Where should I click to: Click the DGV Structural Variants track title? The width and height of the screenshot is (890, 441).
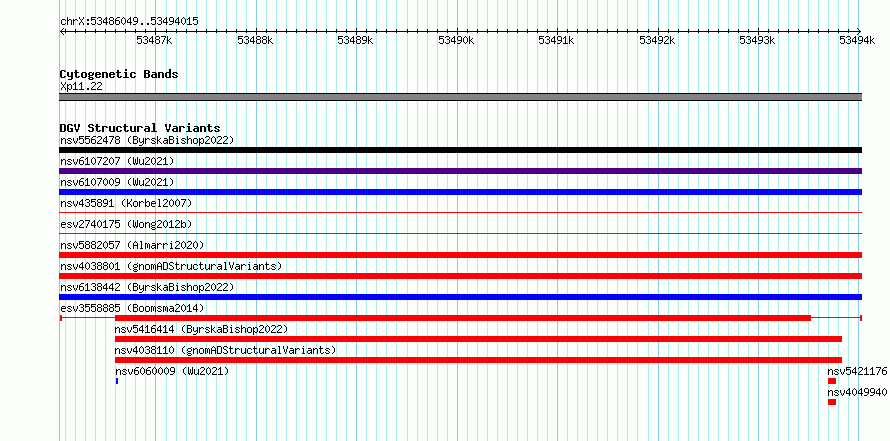tap(140, 128)
